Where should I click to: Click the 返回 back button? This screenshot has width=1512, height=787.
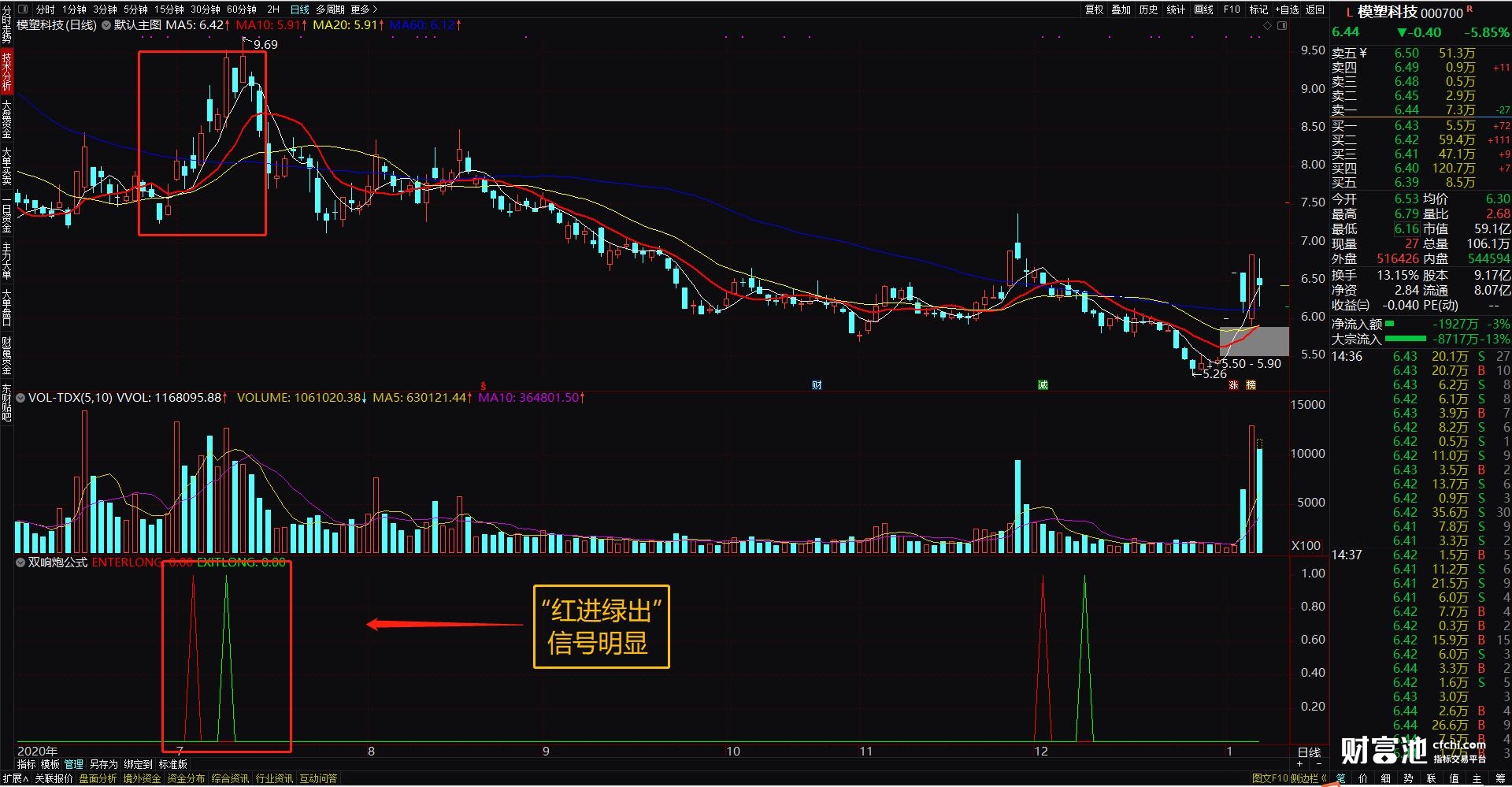click(1315, 9)
